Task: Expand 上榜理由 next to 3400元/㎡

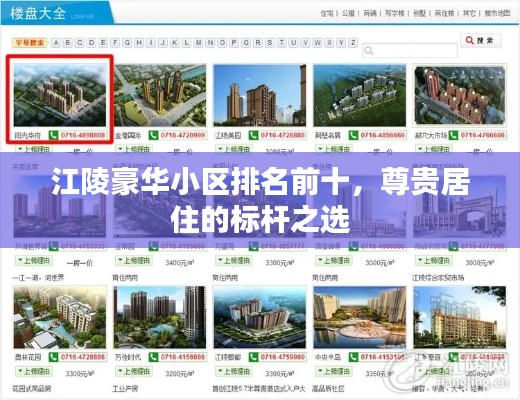Action: 134,261
